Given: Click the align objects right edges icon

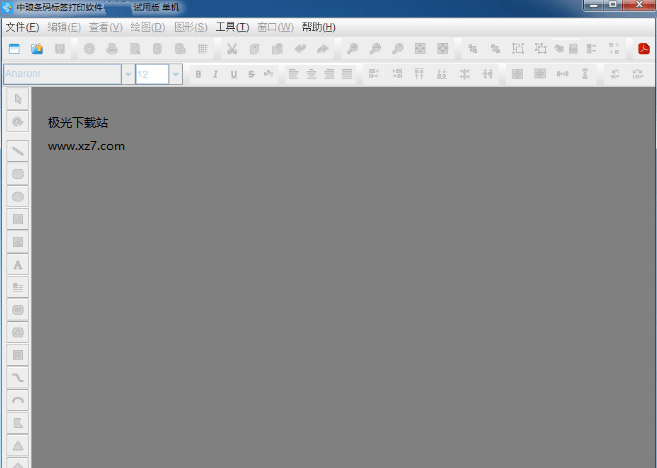Looking at the screenshot, I should click(396, 74).
